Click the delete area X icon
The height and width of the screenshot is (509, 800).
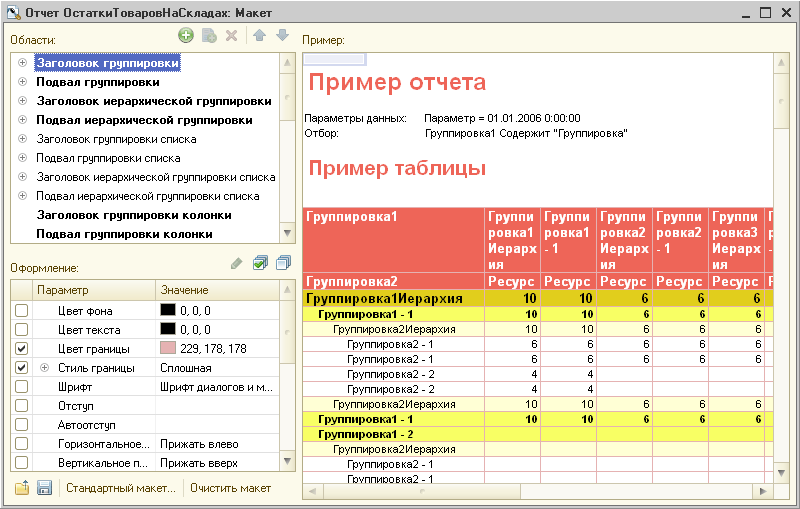[x=231, y=36]
